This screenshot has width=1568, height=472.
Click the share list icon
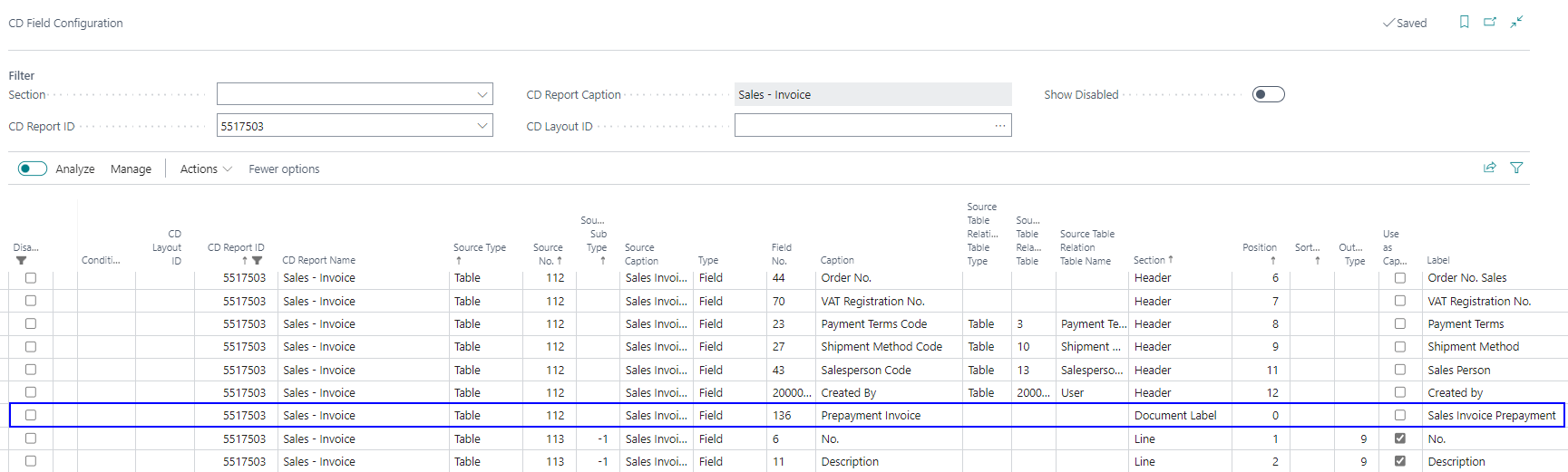[1489, 168]
